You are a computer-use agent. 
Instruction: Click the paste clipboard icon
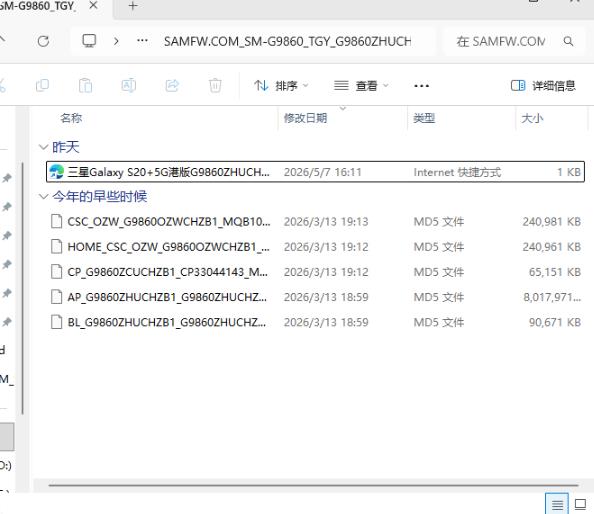[85, 86]
